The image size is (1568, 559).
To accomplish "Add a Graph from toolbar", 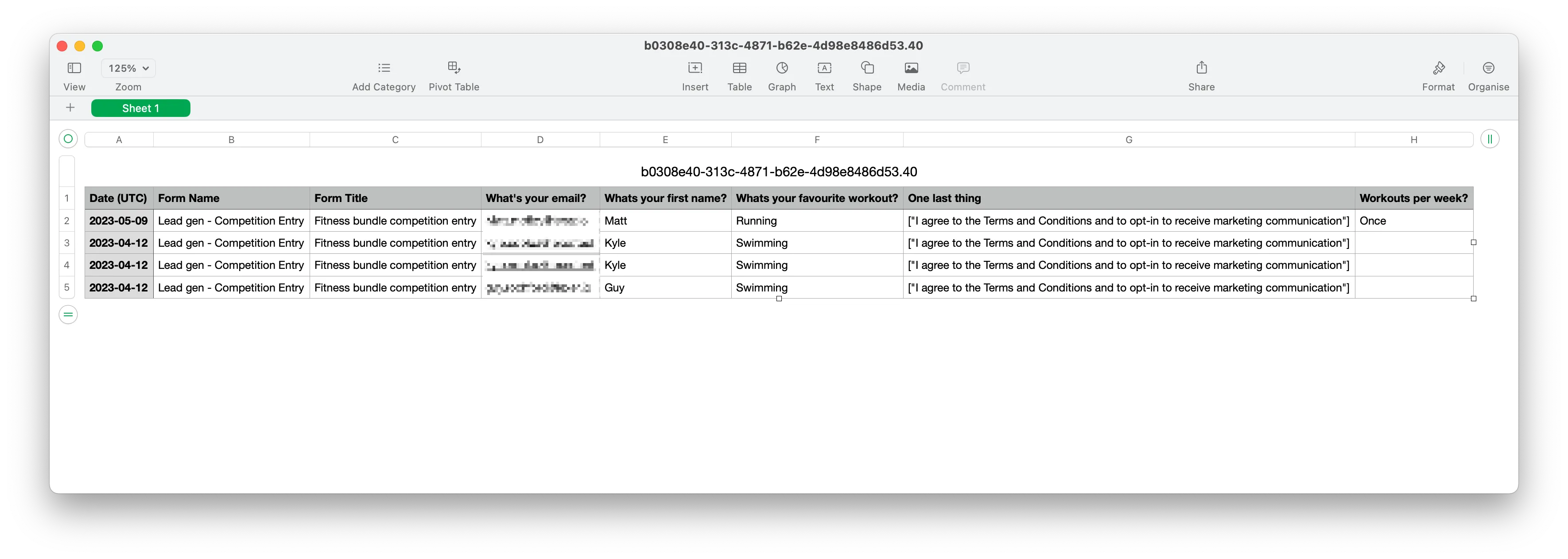I will [x=782, y=68].
